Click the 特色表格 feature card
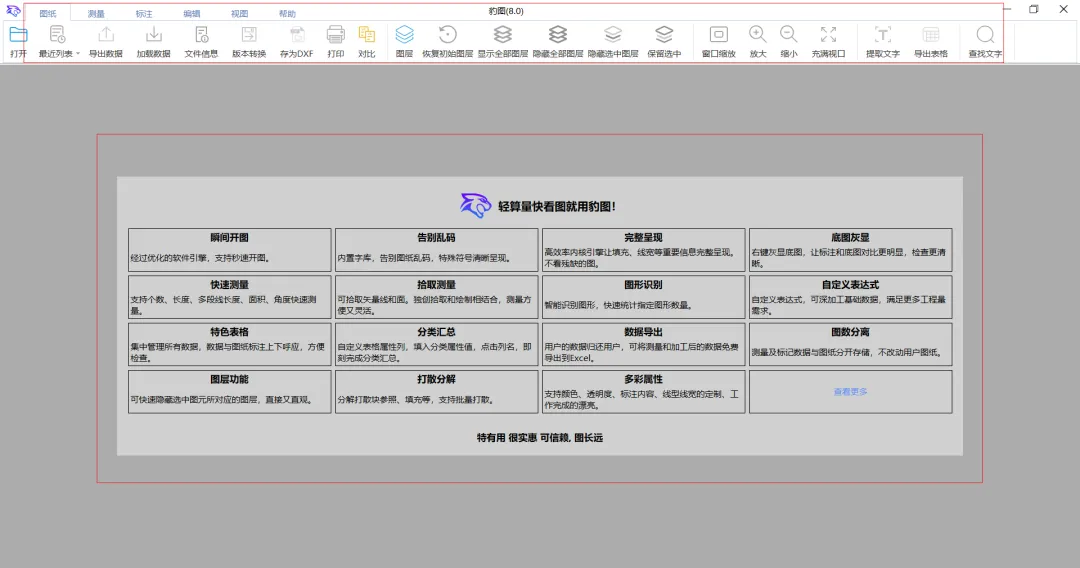The image size is (1080, 568). coord(229,344)
